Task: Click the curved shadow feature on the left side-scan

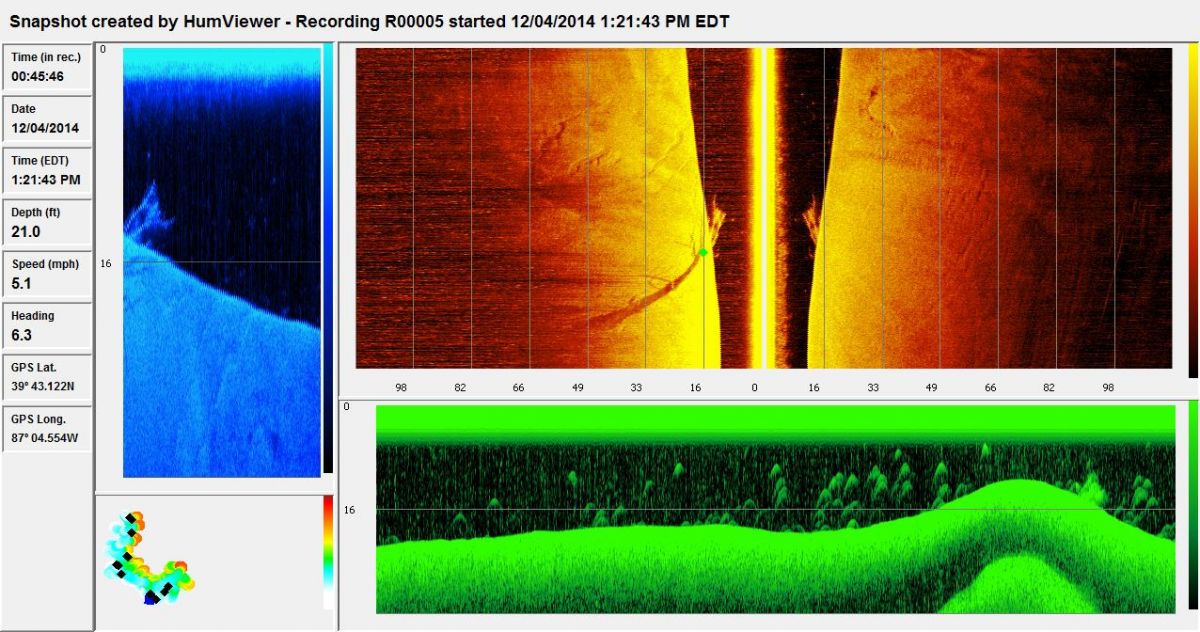Action: [x=640, y=300]
